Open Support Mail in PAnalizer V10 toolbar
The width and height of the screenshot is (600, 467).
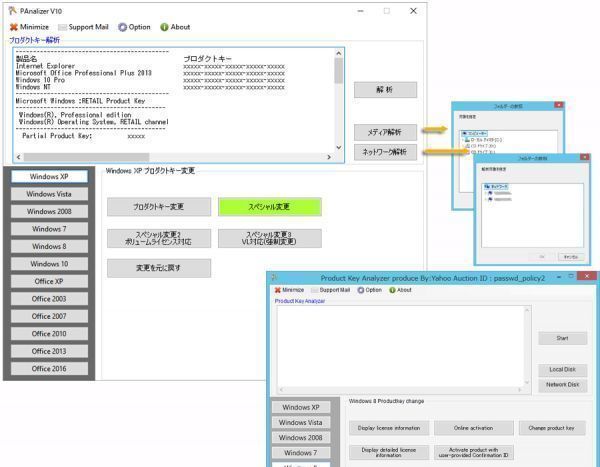click(x=83, y=27)
